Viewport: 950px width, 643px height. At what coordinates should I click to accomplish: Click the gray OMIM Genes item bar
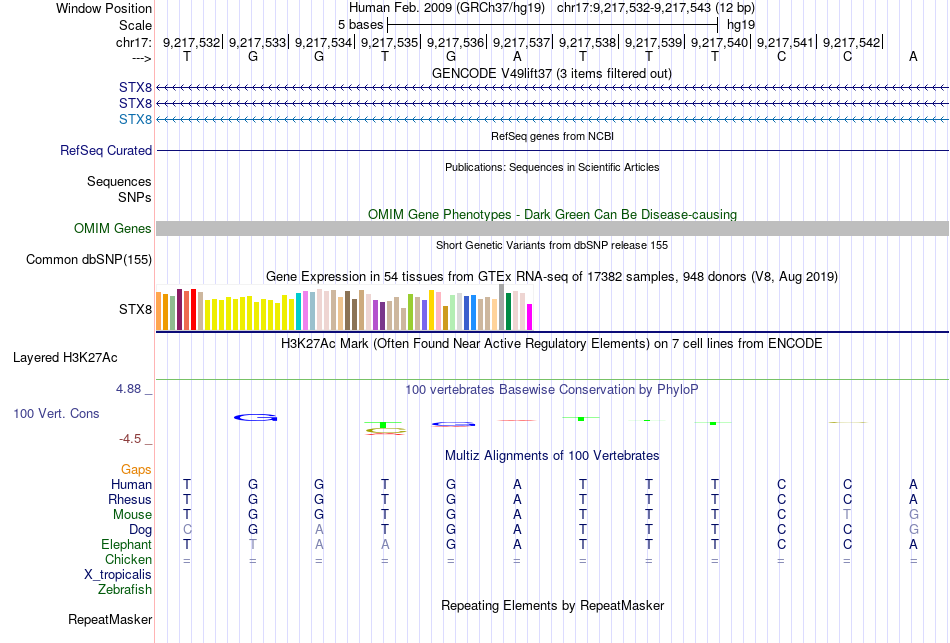point(552,228)
